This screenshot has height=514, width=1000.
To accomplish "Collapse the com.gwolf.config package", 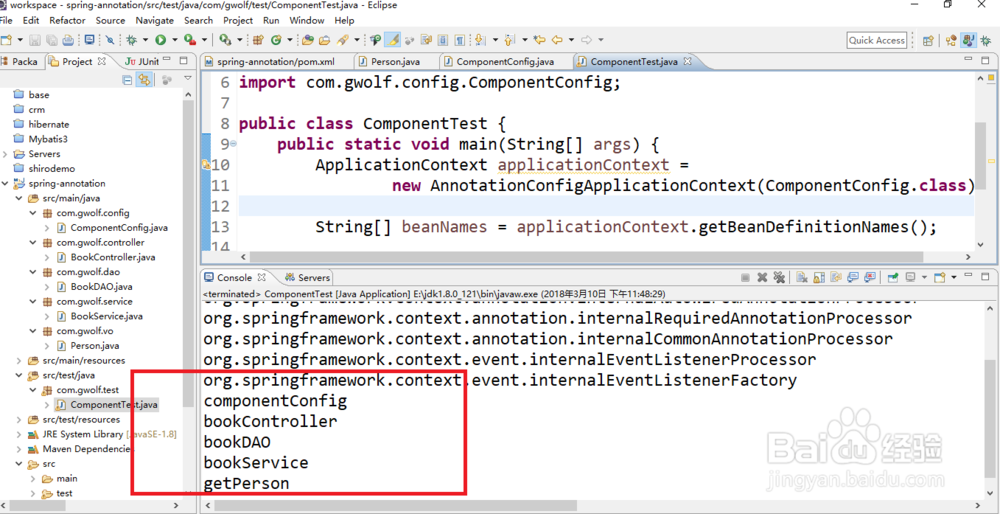I will pyautogui.click(x=33, y=213).
